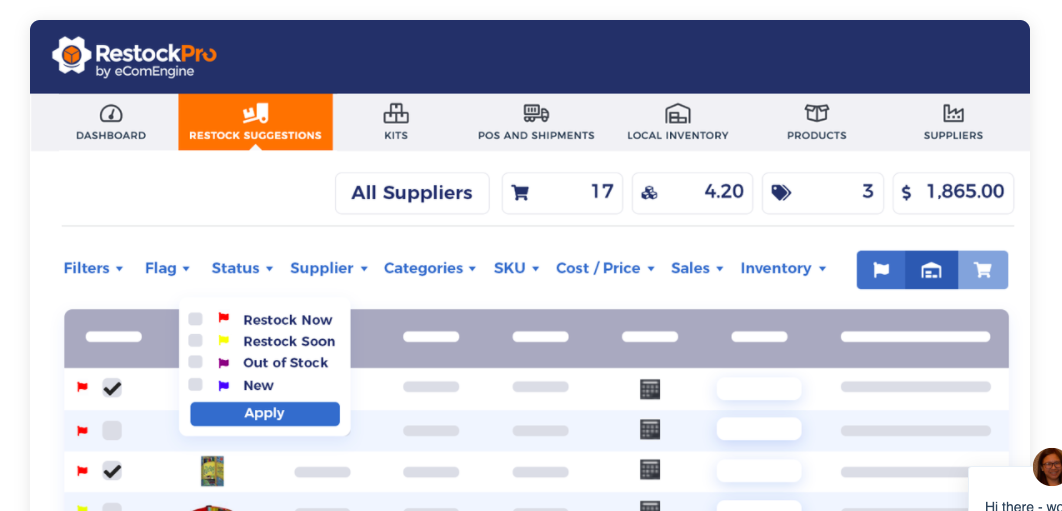
Task: Expand the Status dropdown
Action: 242,268
